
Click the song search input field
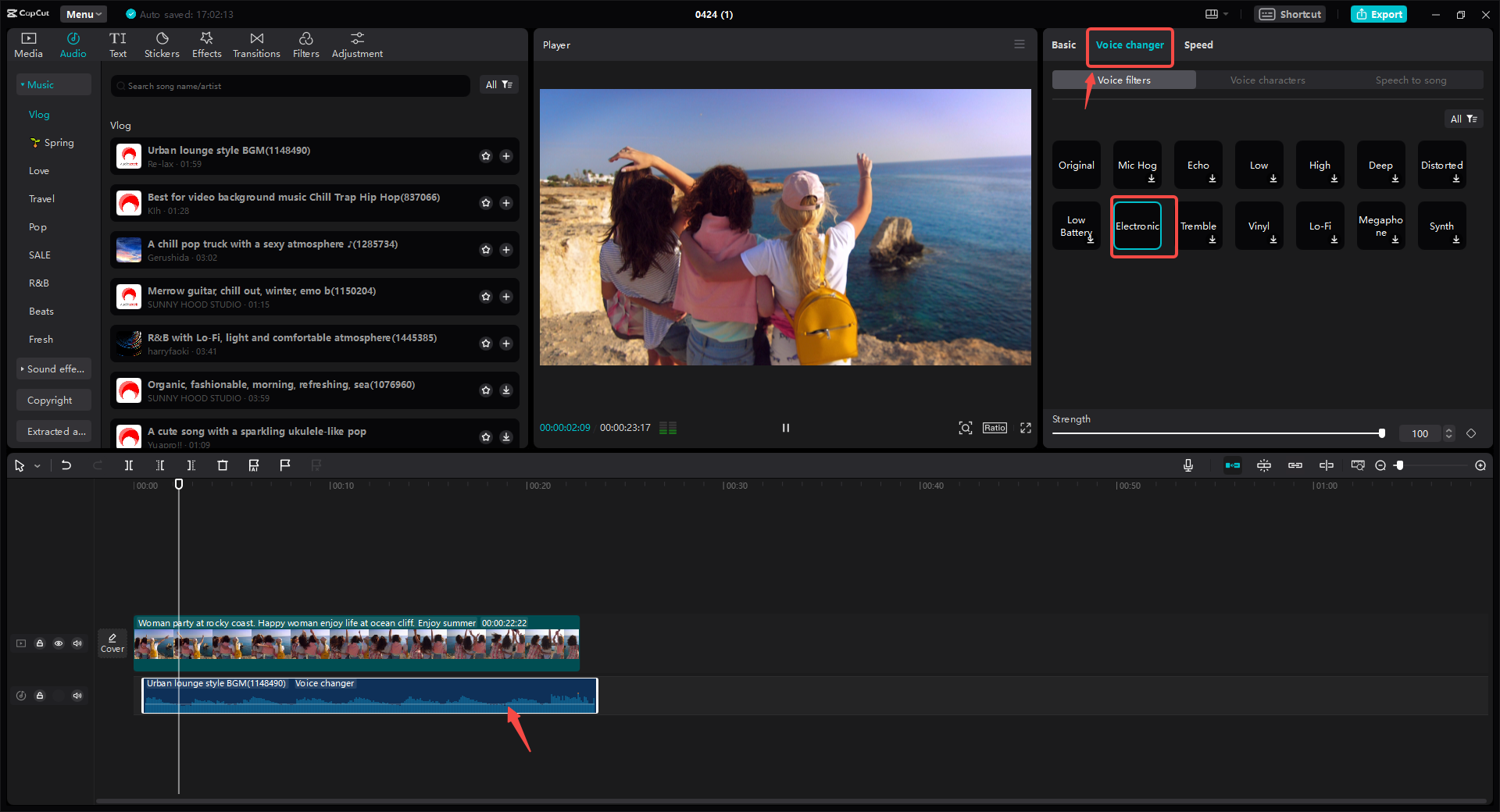(x=289, y=86)
